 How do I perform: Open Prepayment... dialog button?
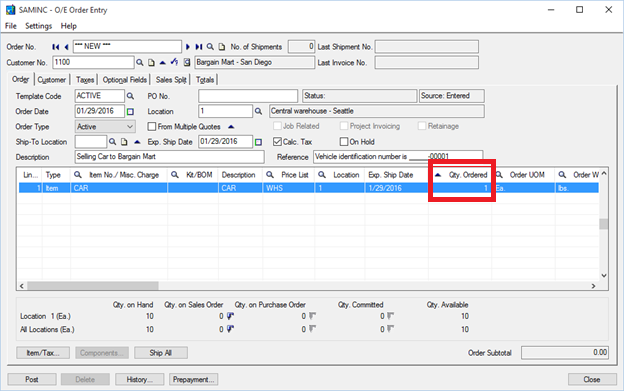coord(193,379)
